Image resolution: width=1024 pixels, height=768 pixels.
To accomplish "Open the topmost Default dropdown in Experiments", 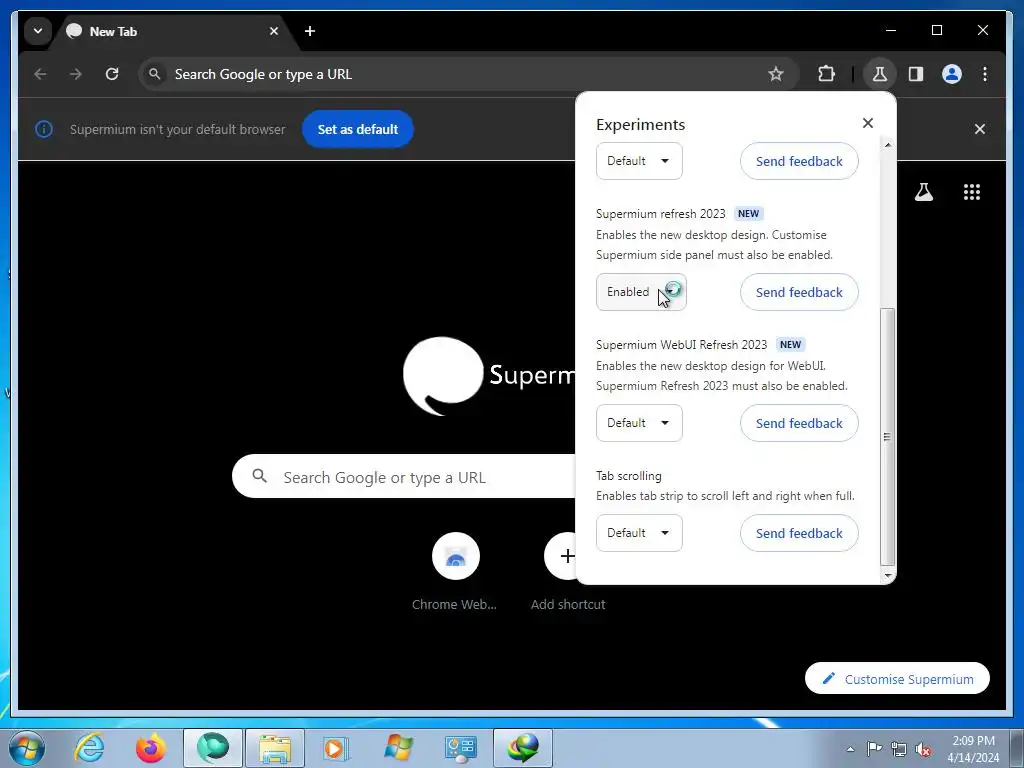I will click(x=639, y=161).
